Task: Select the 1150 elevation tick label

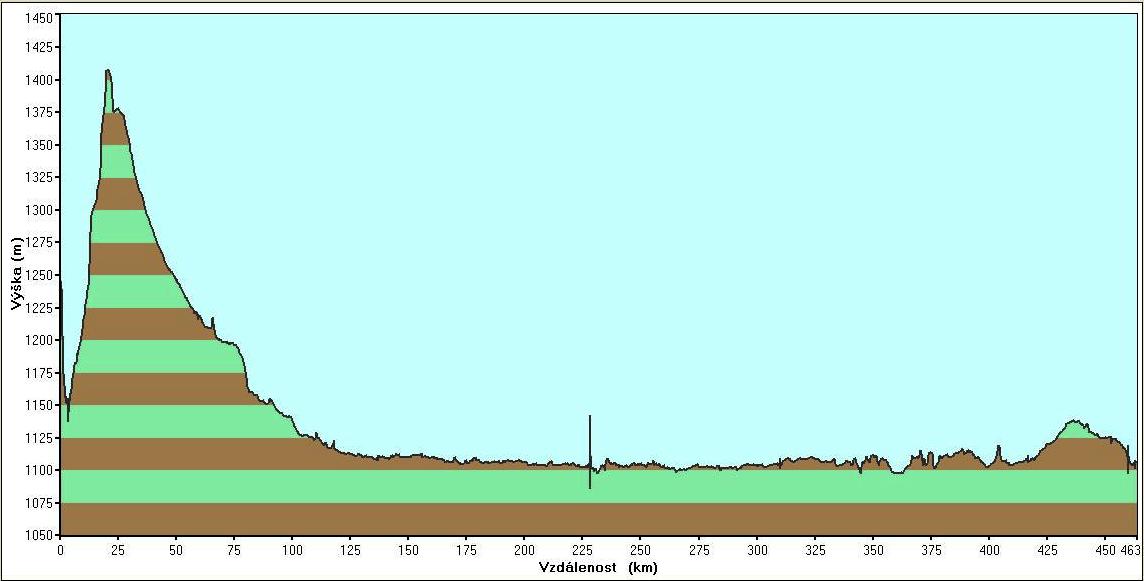Action: pyautogui.click(x=38, y=405)
